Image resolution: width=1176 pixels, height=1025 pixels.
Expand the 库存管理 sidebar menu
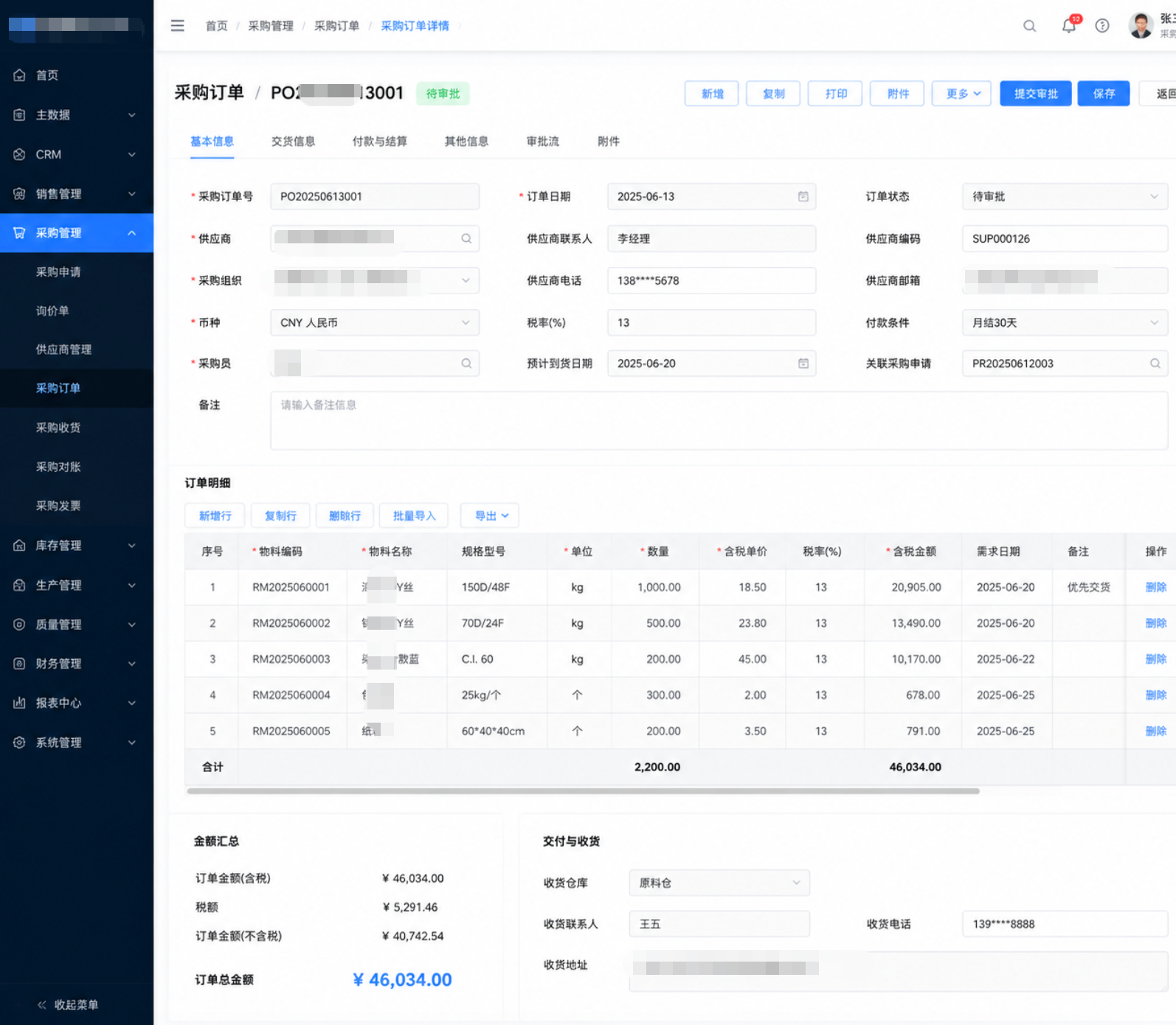click(77, 546)
